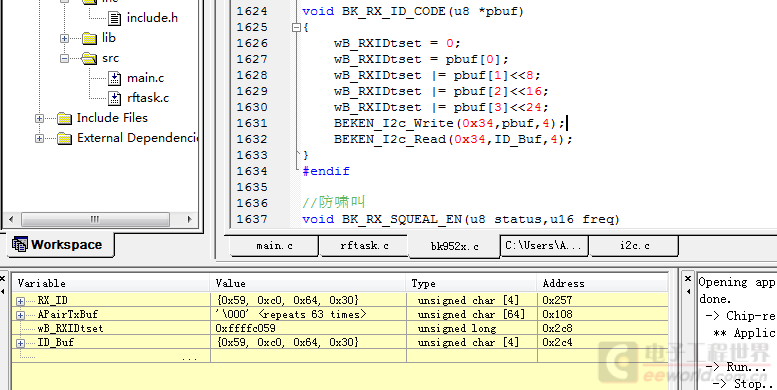Expand the ID_Buf watch variable
777x390 pixels.
click(x=20, y=343)
